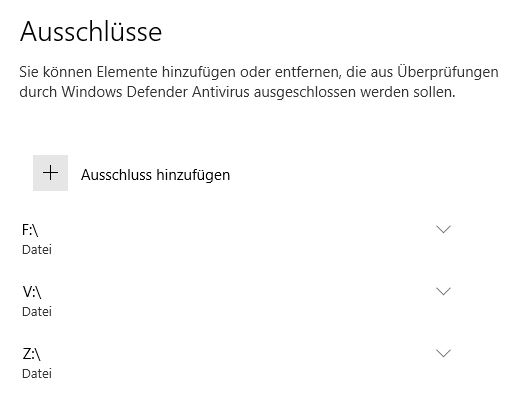Expand the Z:\ exclusion chevron
507x397 pixels.
(443, 353)
